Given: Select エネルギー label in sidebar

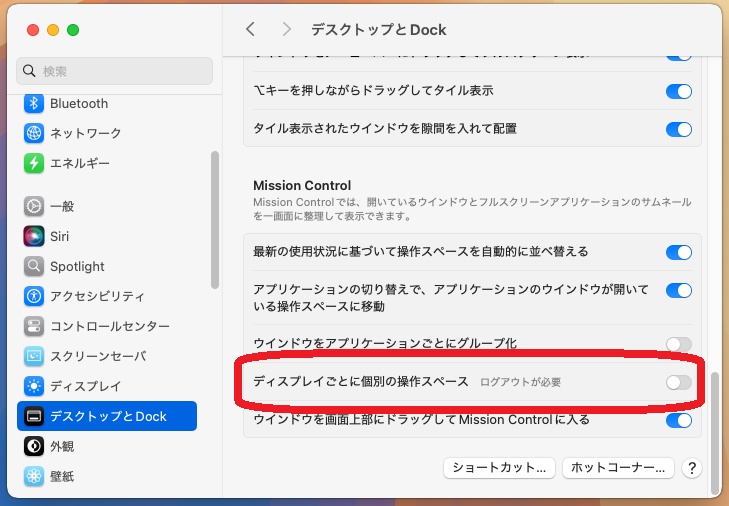Looking at the screenshot, I should pyautogui.click(x=80, y=163).
